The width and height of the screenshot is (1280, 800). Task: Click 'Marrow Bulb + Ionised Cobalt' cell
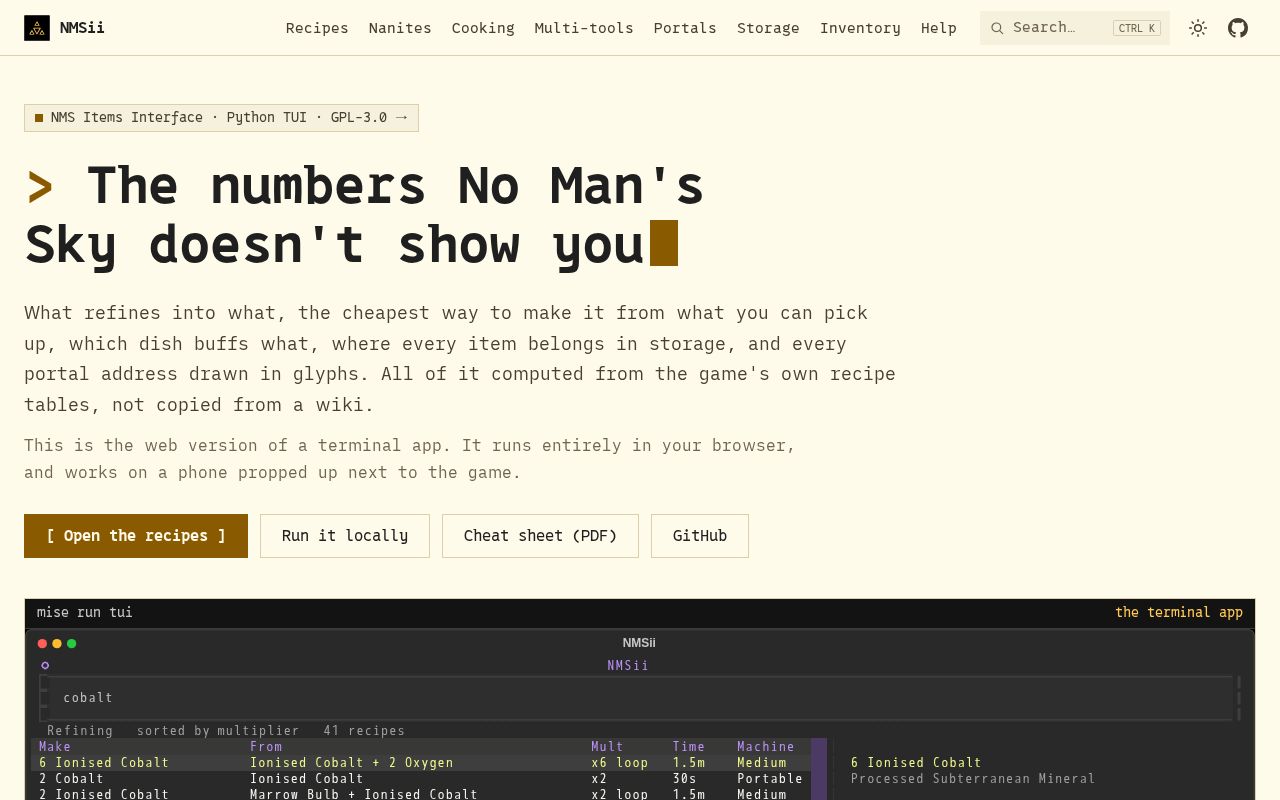coord(364,794)
